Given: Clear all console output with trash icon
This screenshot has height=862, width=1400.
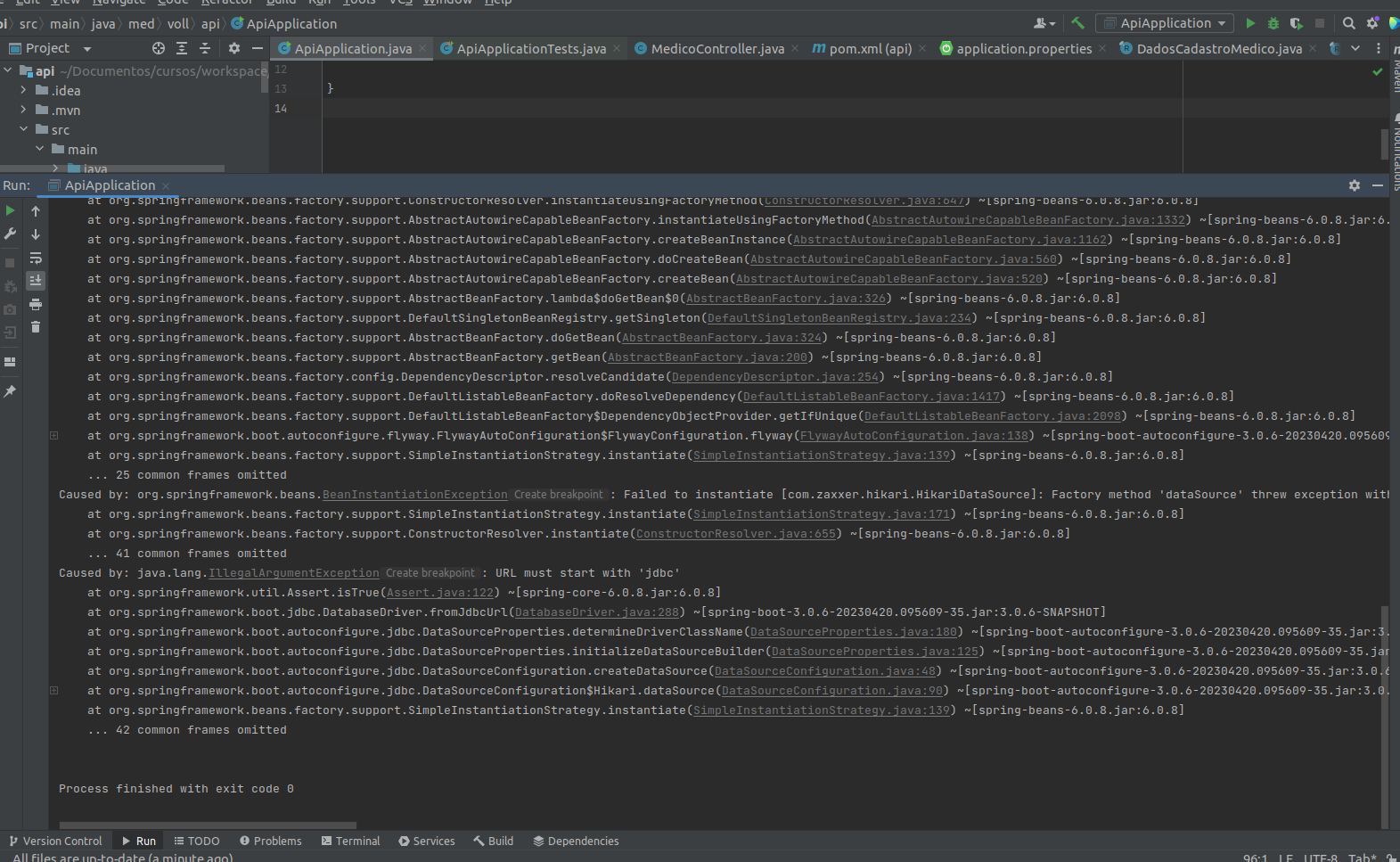Looking at the screenshot, I should [36, 327].
